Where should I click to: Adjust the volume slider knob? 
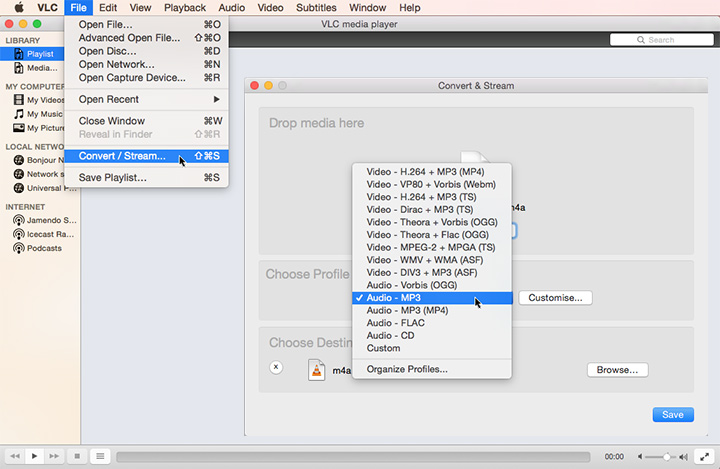pos(666,457)
